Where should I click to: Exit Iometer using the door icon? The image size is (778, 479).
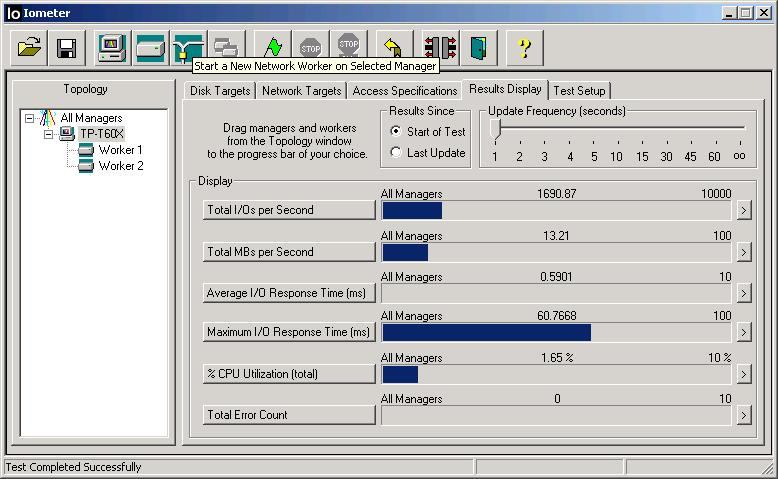(x=479, y=48)
